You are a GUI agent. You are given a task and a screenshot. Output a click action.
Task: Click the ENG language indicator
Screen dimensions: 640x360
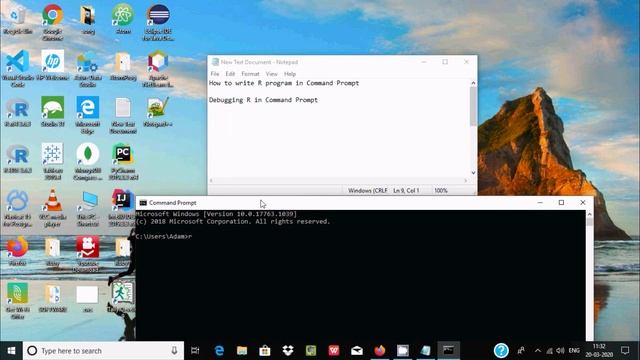click(574, 351)
